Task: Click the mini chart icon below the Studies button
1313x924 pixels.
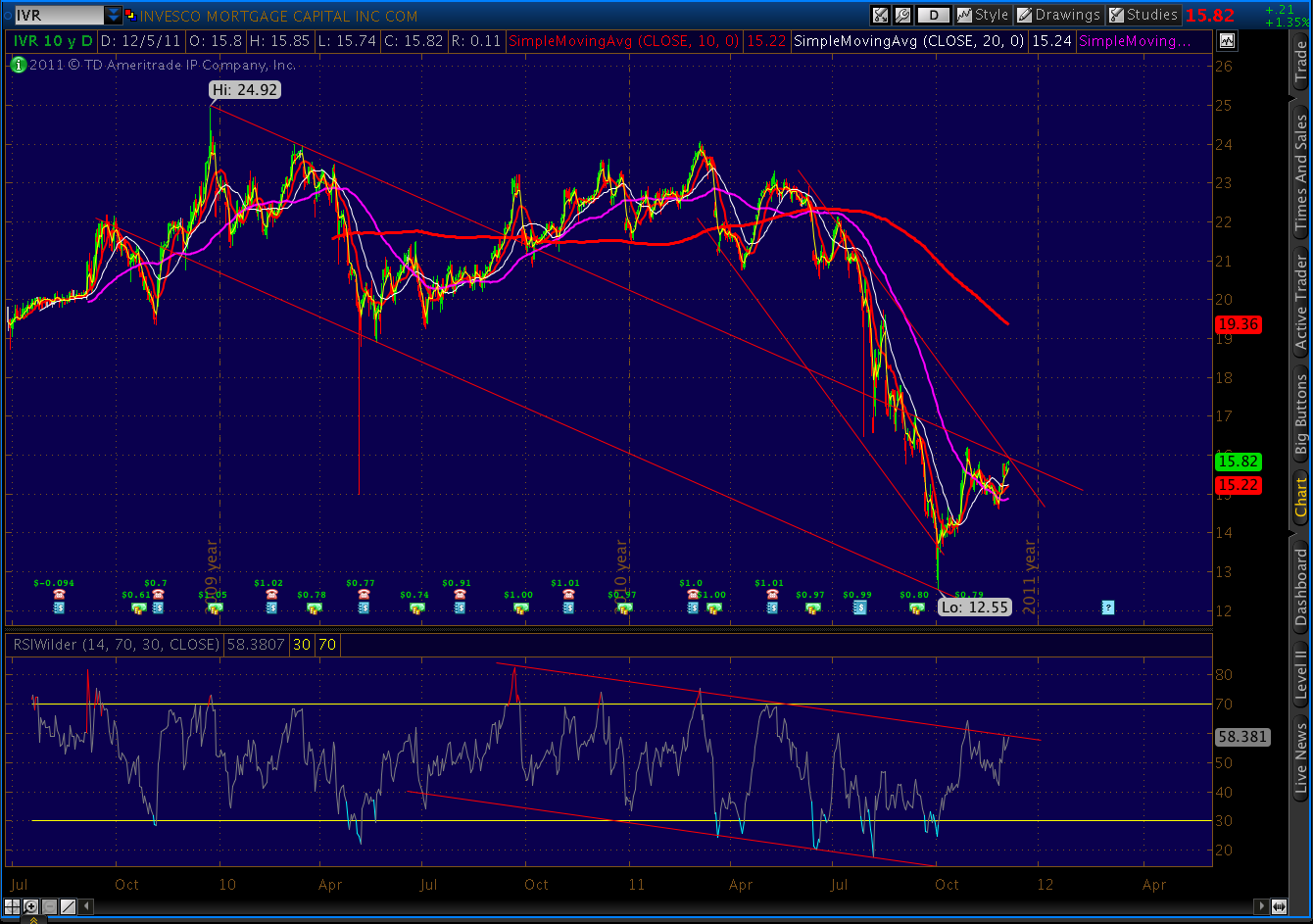Action: pos(1227,41)
